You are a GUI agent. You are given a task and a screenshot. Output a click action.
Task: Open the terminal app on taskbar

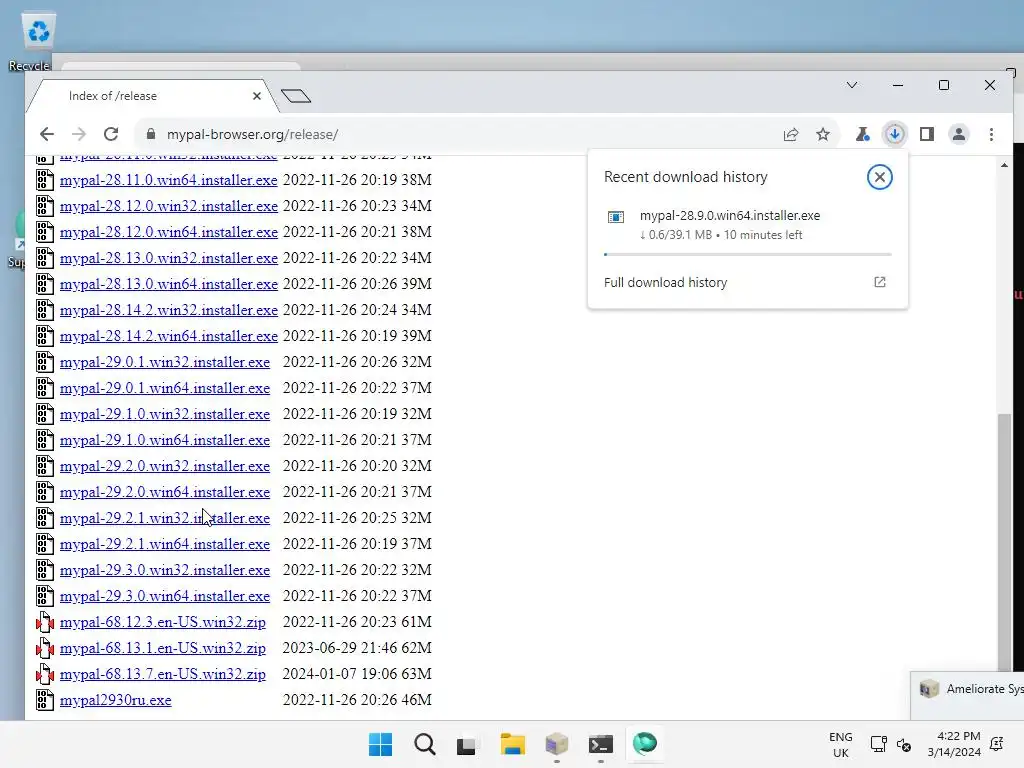[x=600, y=744]
